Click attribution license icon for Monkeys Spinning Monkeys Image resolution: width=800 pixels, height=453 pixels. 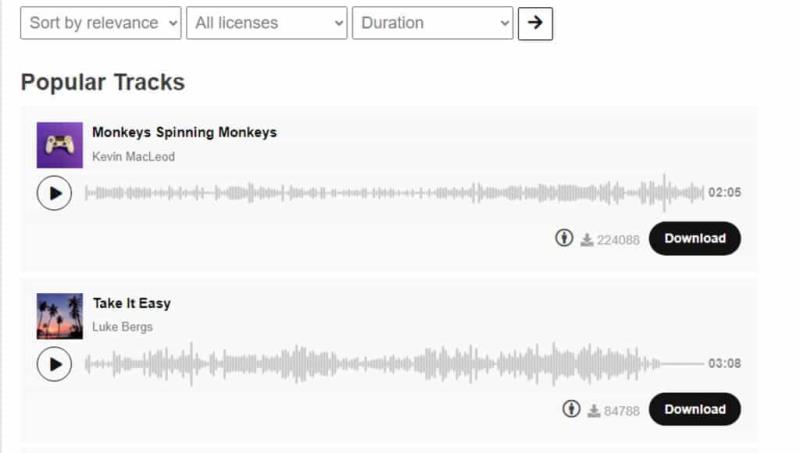point(564,239)
